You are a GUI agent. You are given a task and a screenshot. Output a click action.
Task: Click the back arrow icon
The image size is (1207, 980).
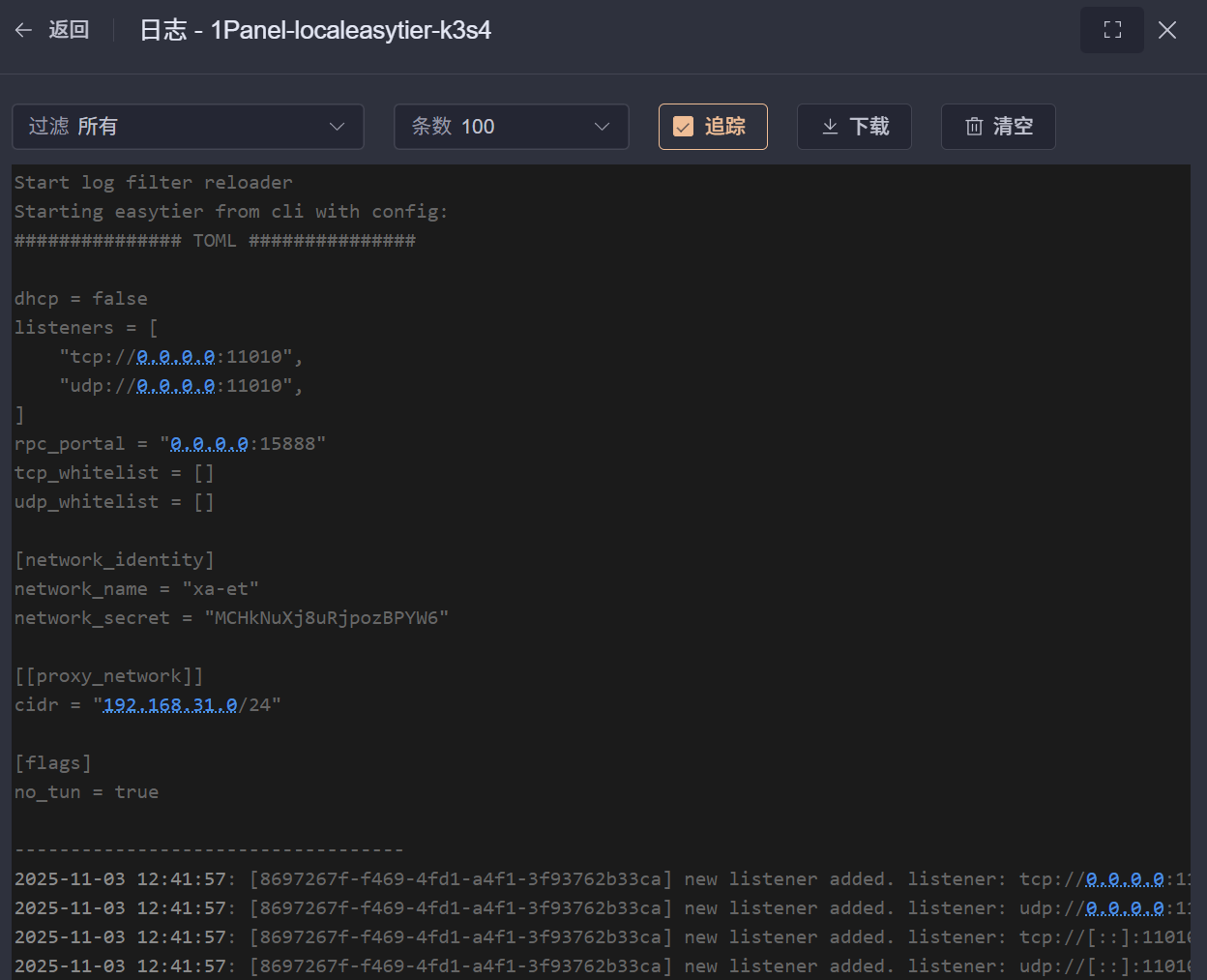pos(23,30)
